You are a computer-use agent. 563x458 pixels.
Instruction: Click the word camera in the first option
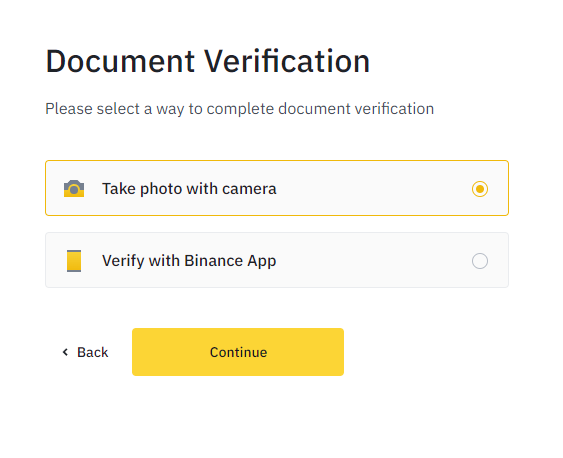point(249,189)
